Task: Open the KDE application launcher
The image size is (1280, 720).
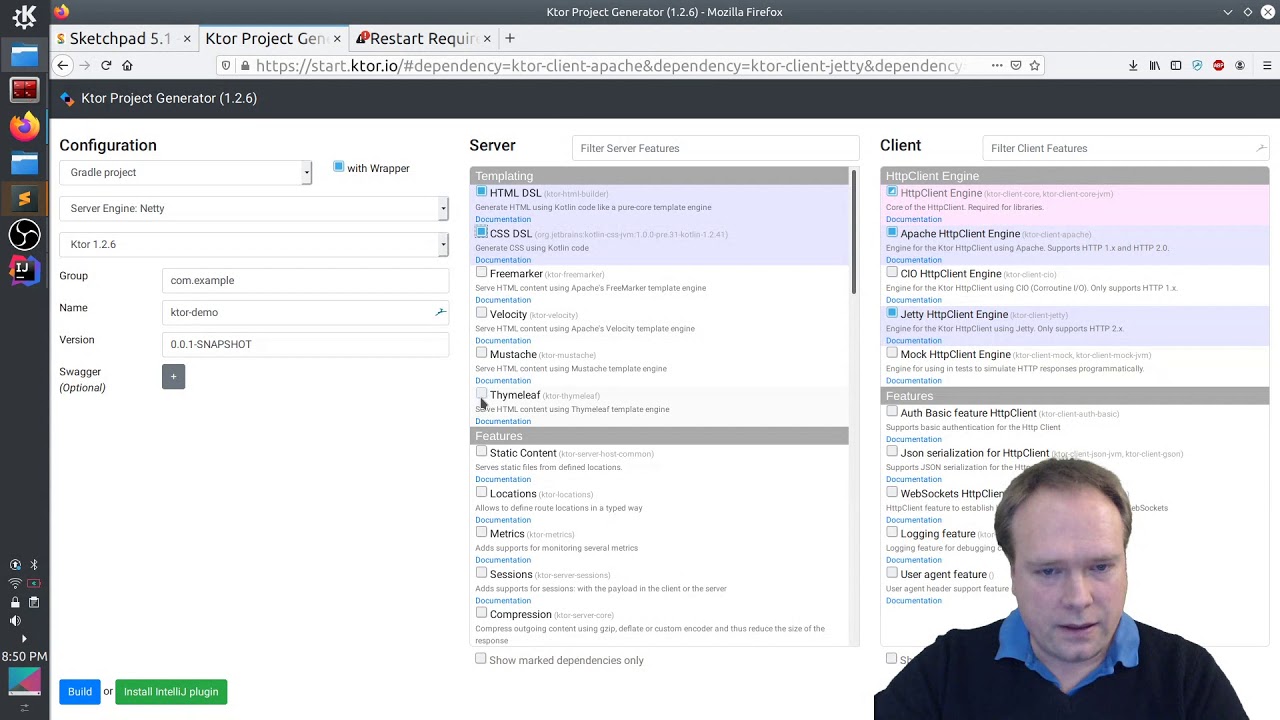Action: tap(24, 16)
